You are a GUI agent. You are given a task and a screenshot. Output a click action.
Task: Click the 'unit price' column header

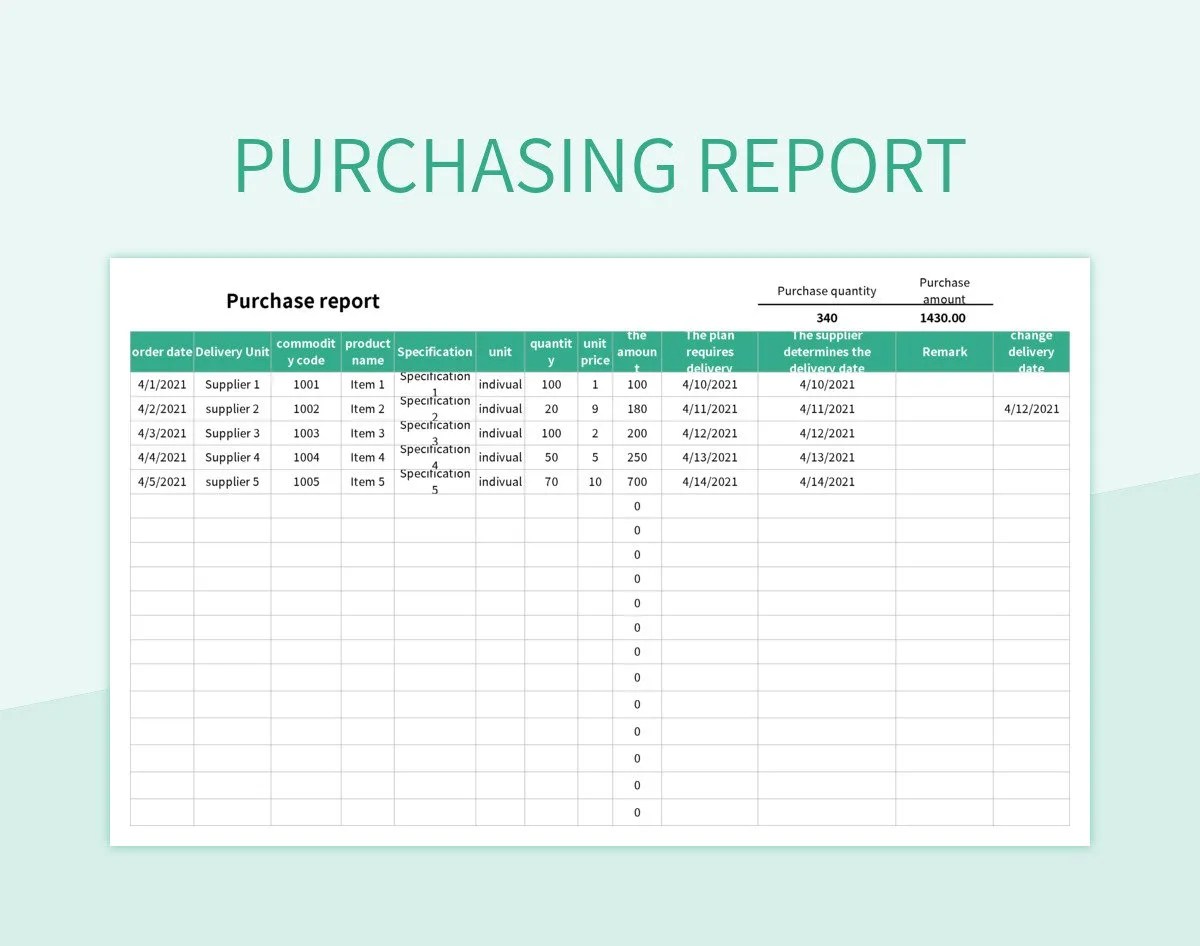[x=595, y=352]
